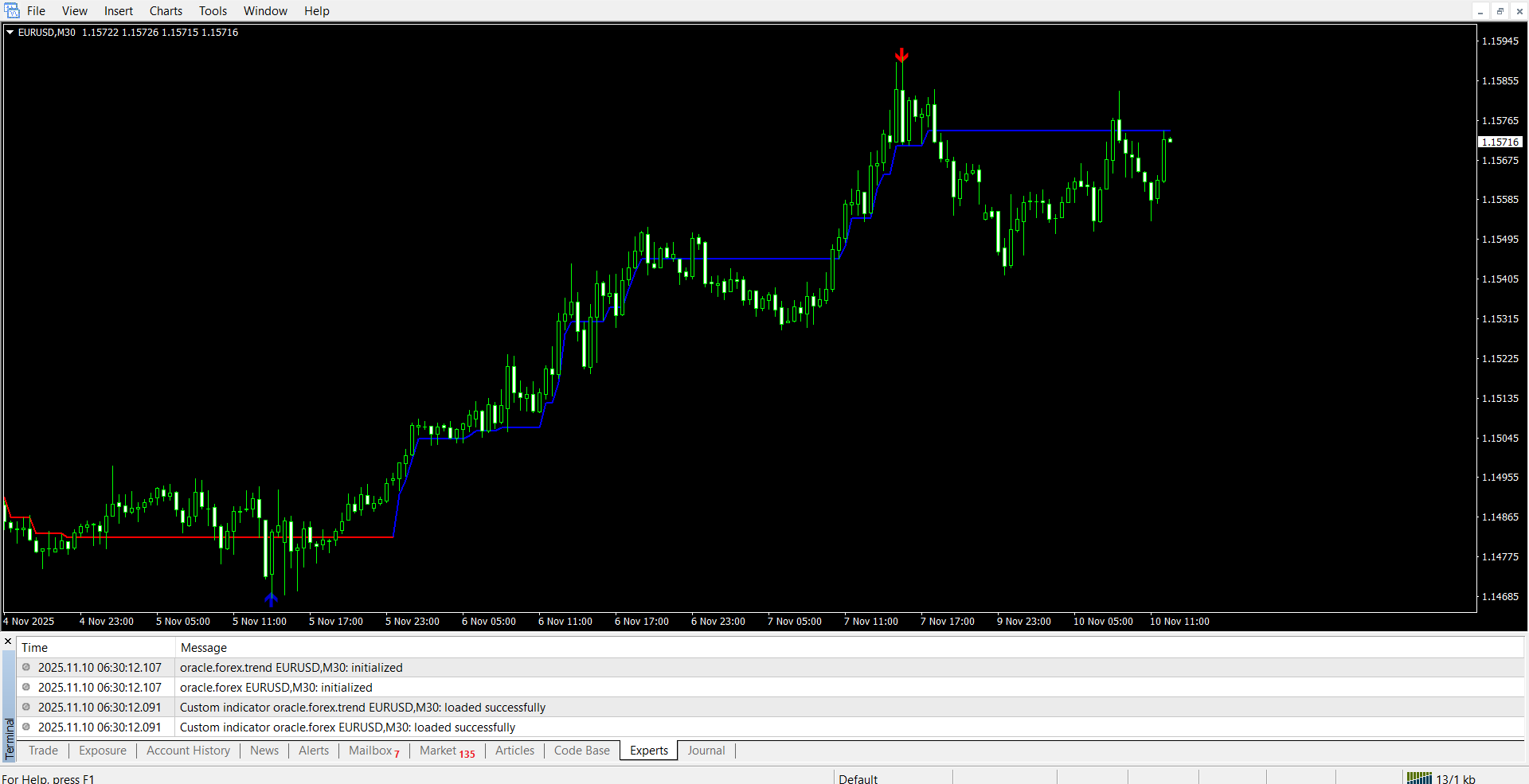This screenshot has height=784, width=1529.
Task: Open the Insert menu
Action: [119, 11]
